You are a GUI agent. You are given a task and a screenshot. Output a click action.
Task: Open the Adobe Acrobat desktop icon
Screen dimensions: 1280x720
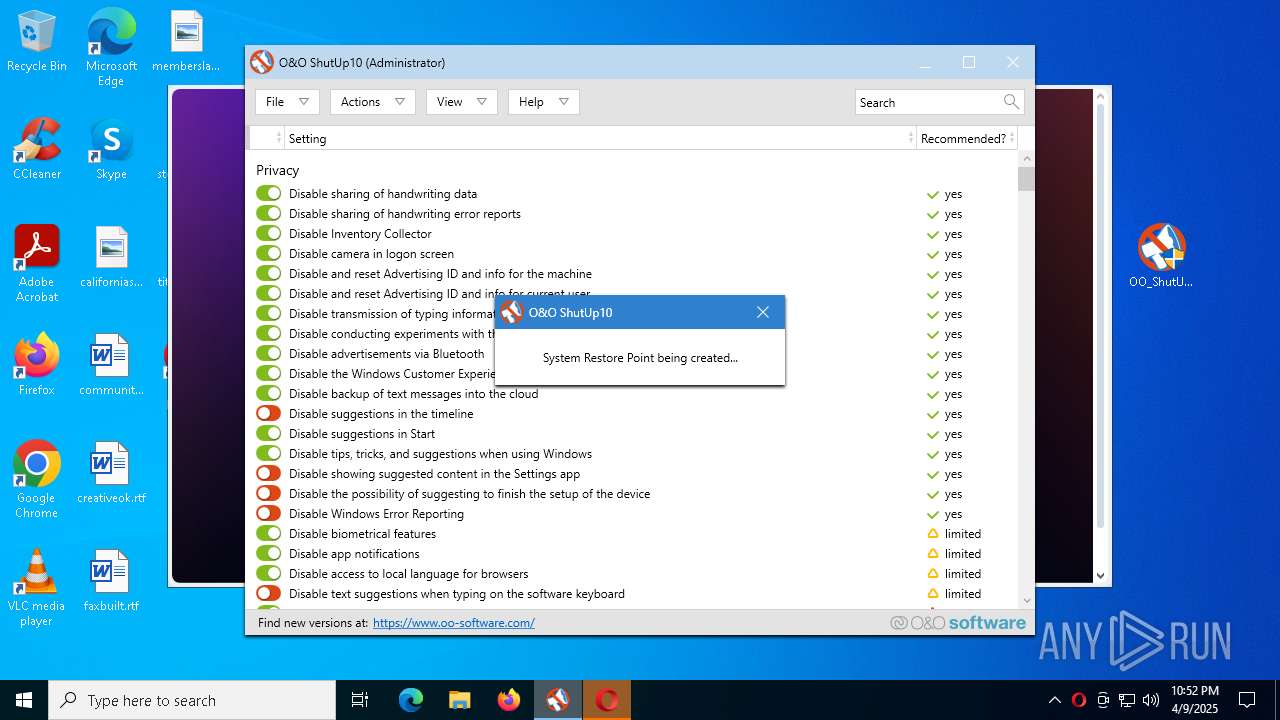[37, 263]
